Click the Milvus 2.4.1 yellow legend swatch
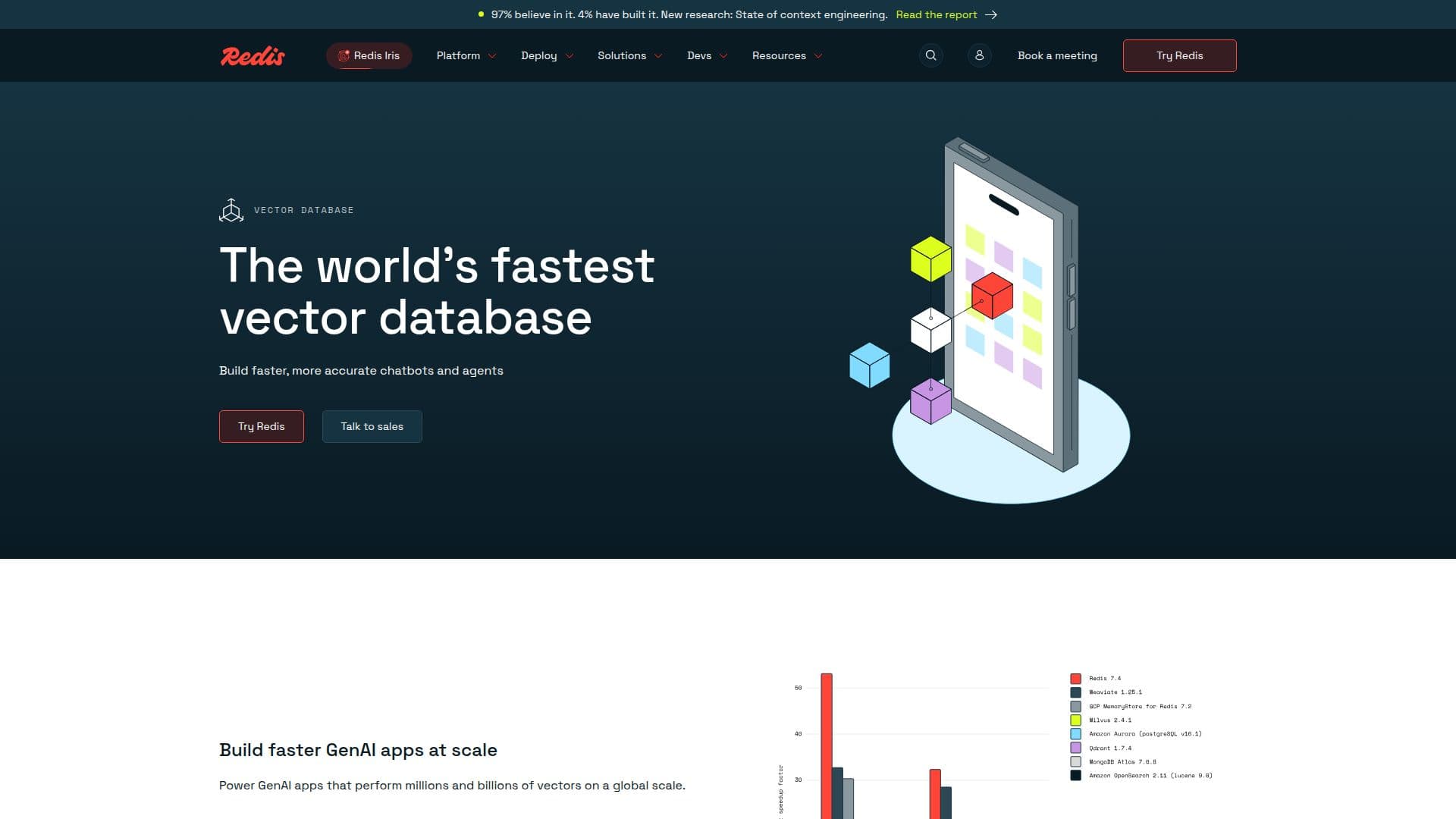 click(1075, 720)
